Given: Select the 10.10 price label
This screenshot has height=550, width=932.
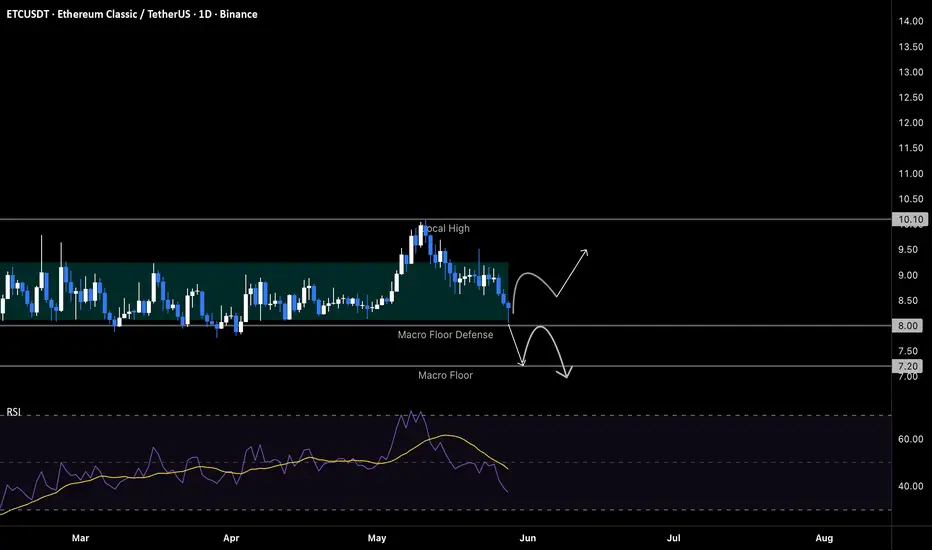Looking at the screenshot, I should (x=910, y=219).
